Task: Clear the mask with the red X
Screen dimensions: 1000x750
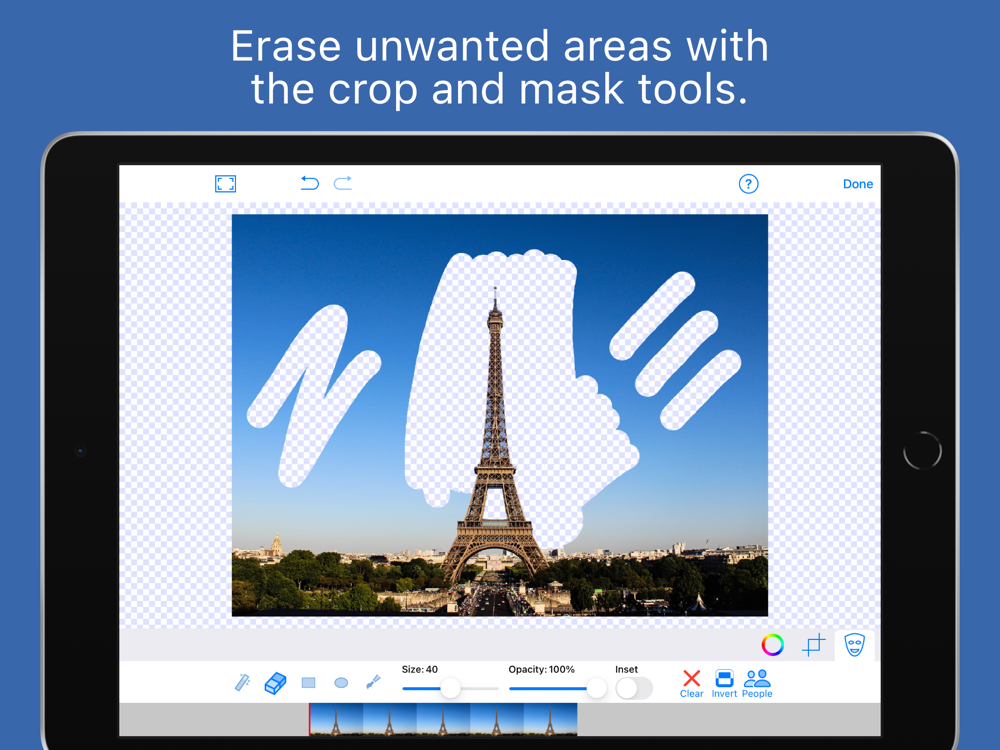Action: [x=691, y=684]
